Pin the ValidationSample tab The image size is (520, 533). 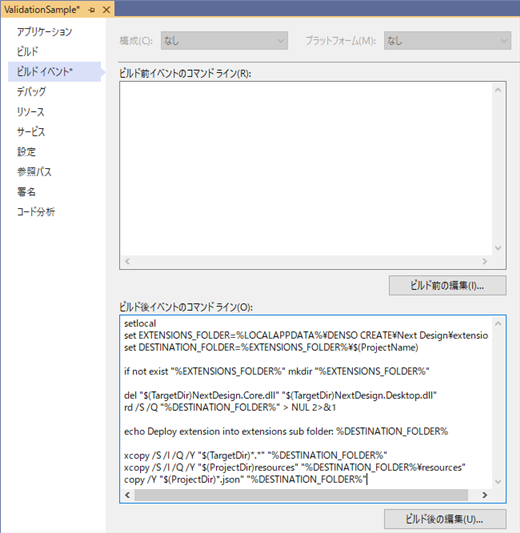pos(91,10)
